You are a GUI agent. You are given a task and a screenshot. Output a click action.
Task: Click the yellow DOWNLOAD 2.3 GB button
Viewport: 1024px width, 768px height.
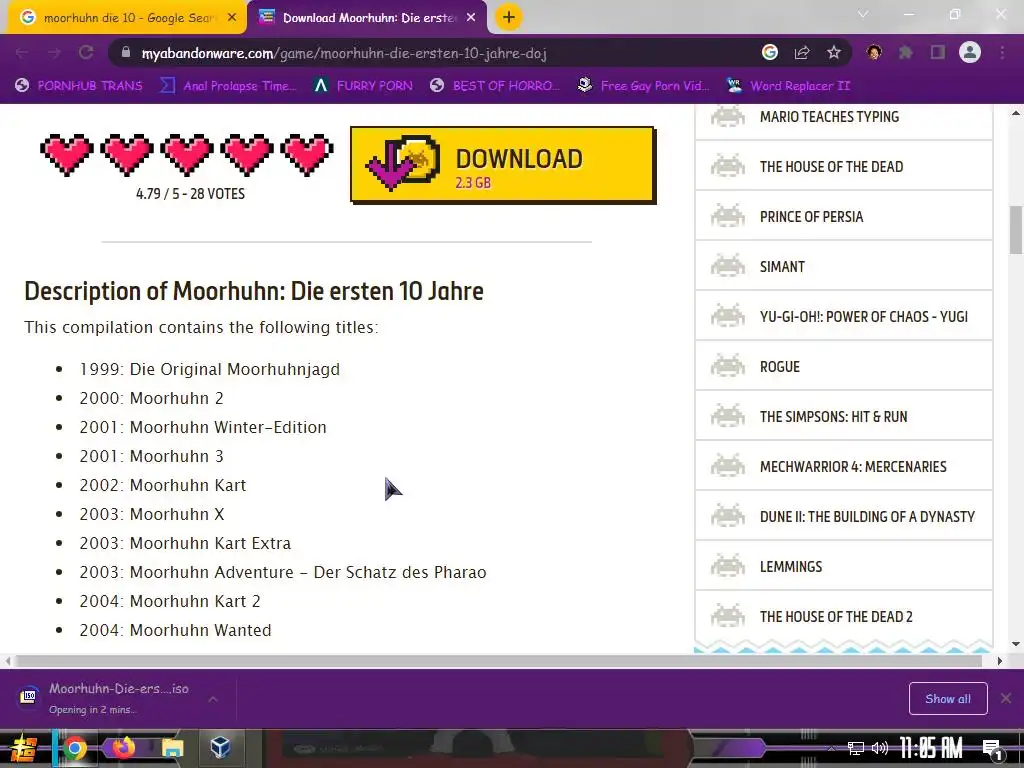click(502, 165)
